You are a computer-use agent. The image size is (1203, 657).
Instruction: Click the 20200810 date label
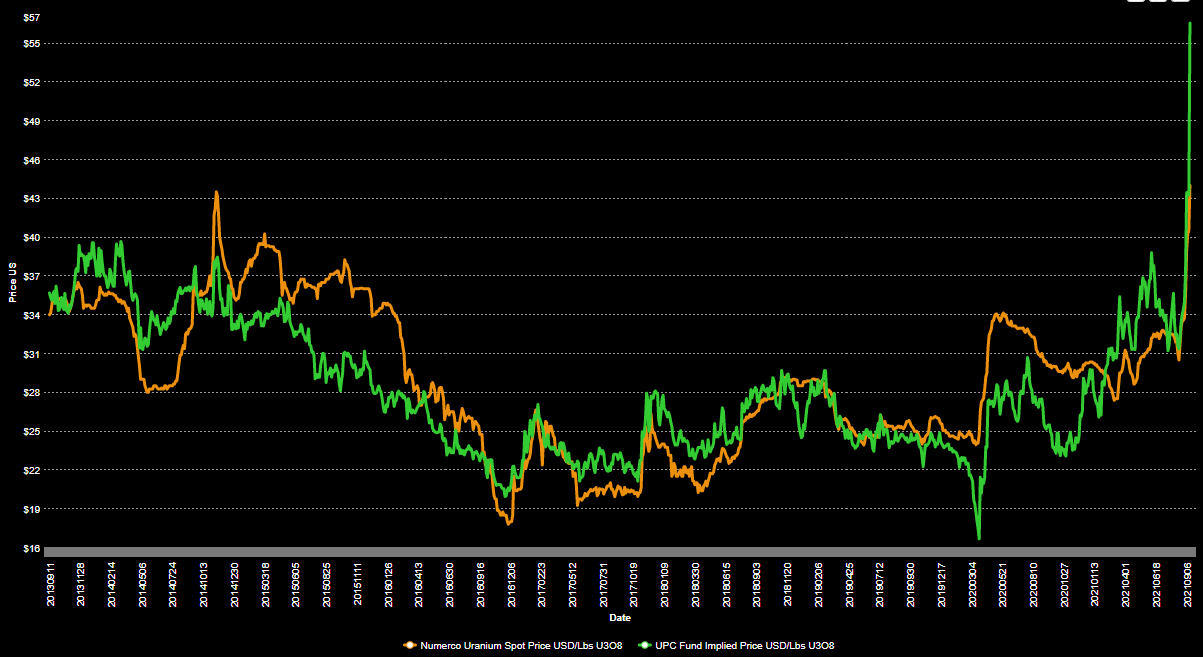pyautogui.click(x=1032, y=583)
